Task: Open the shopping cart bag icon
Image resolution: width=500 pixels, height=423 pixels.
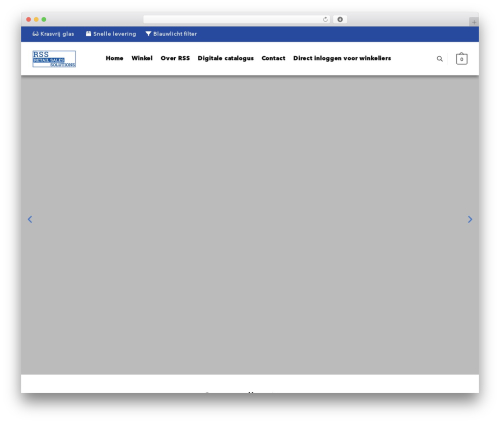Action: tap(462, 59)
